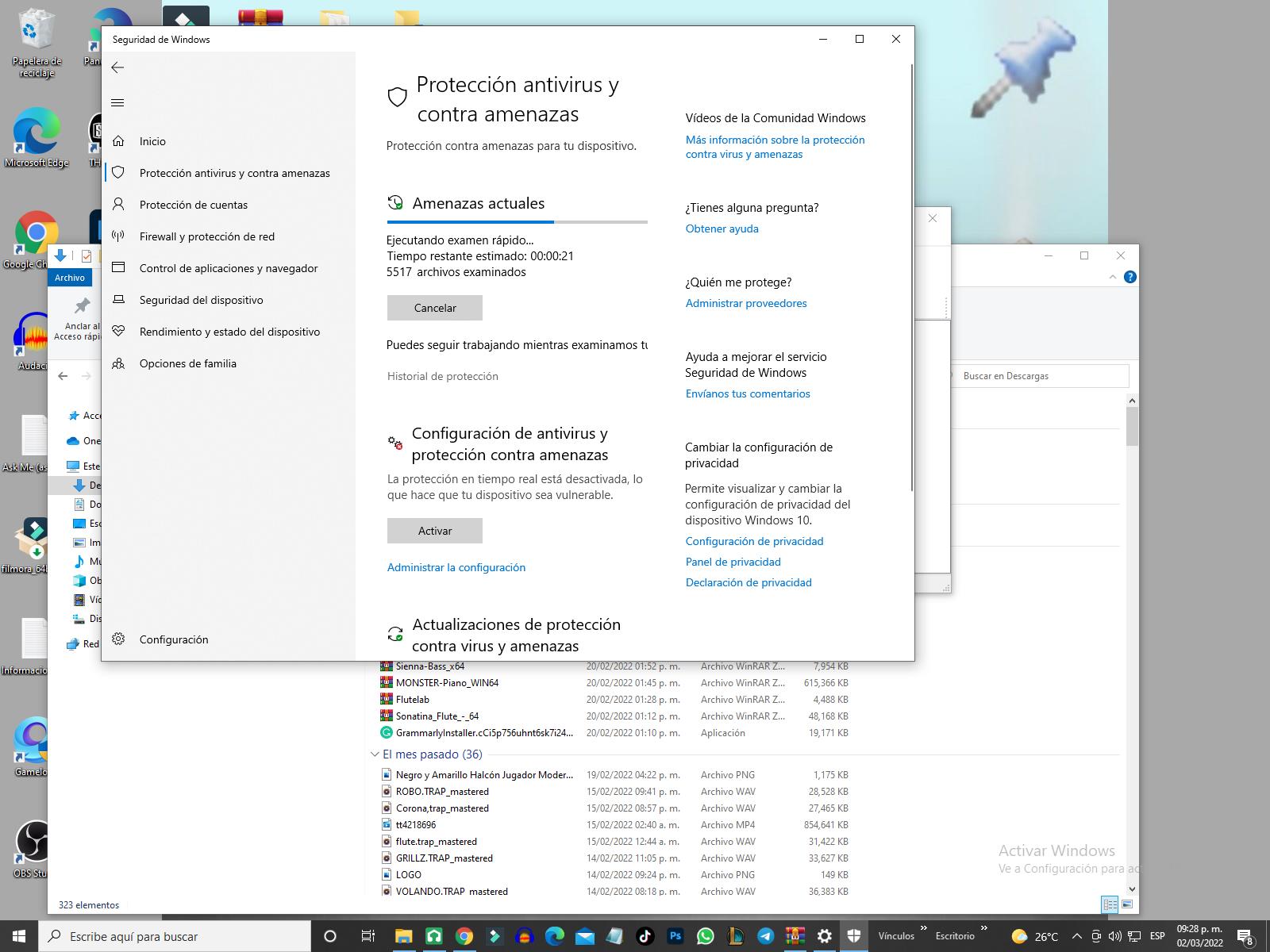Show hidden system tray icons
The height and width of the screenshot is (952, 1270).
pos(1076,936)
